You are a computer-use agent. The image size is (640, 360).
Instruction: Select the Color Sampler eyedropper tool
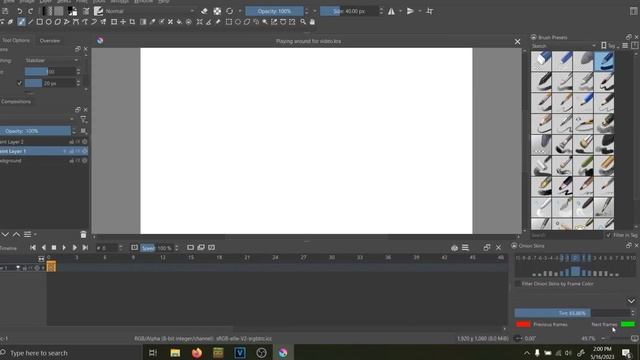[152, 22]
